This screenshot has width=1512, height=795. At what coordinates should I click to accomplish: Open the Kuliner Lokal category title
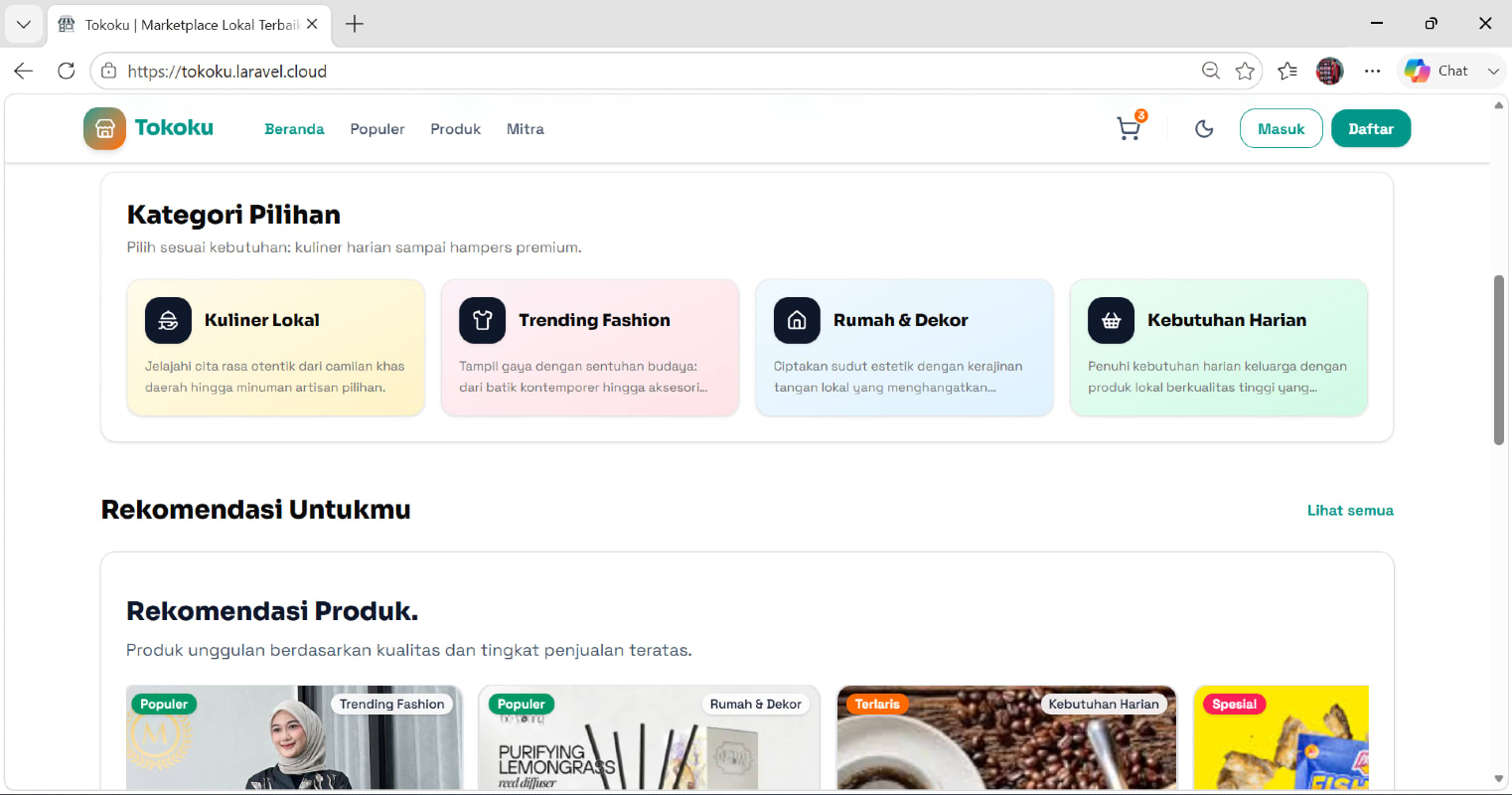click(262, 320)
